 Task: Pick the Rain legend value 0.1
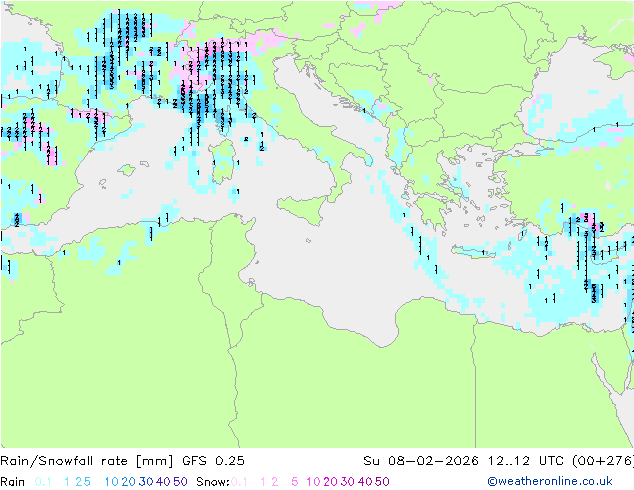[x=43, y=482]
